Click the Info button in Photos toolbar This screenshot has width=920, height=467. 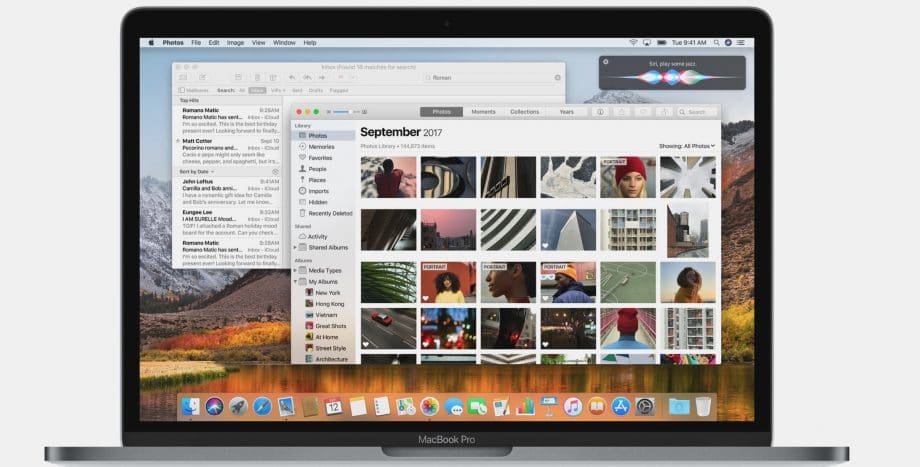(600, 111)
